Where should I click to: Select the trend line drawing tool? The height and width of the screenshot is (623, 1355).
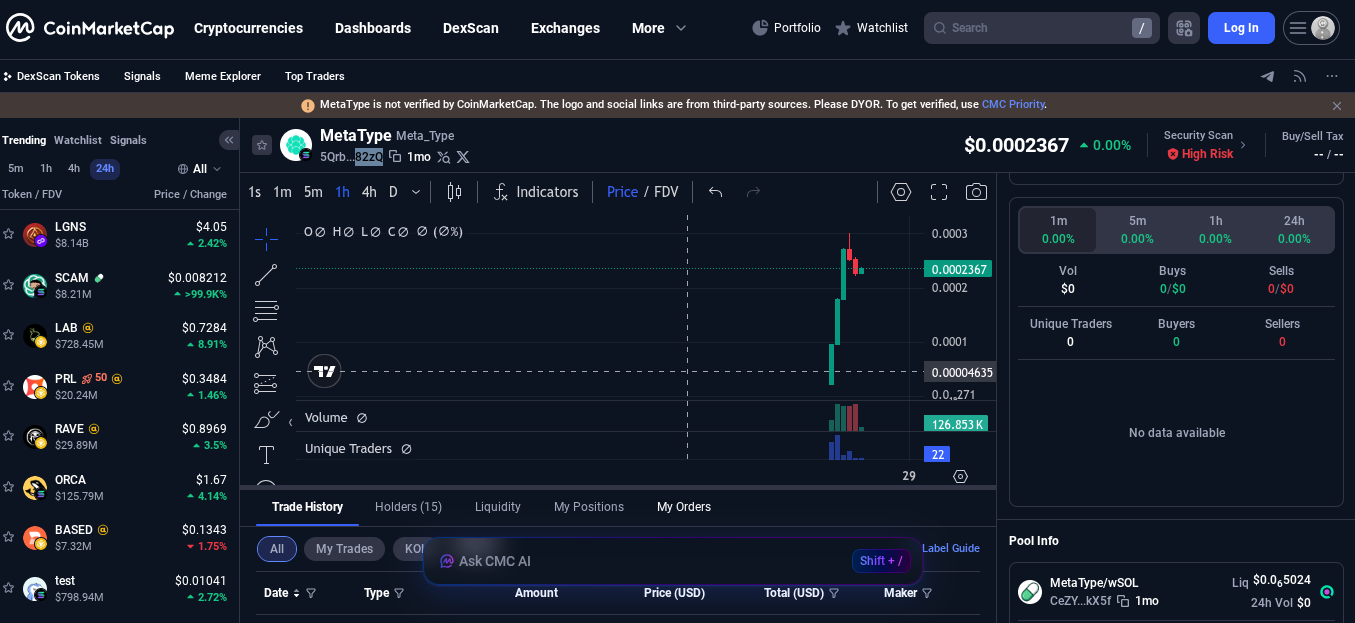[266, 275]
